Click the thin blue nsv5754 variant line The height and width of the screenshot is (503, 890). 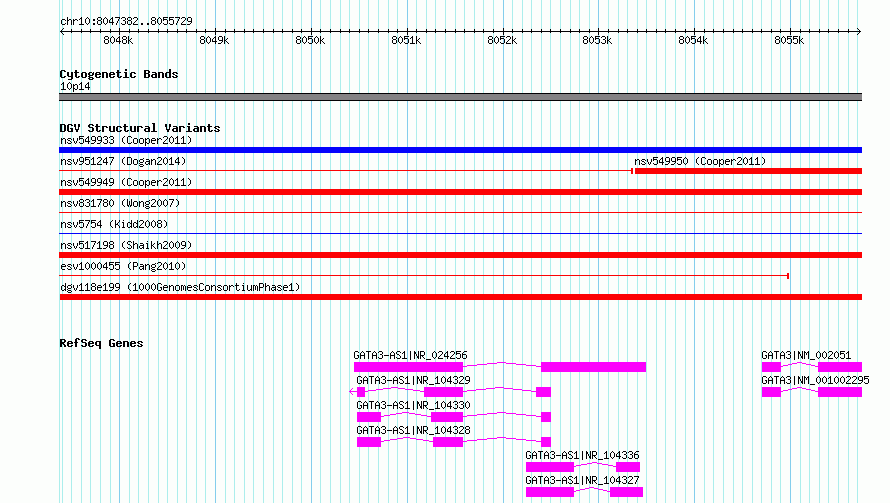click(460, 233)
